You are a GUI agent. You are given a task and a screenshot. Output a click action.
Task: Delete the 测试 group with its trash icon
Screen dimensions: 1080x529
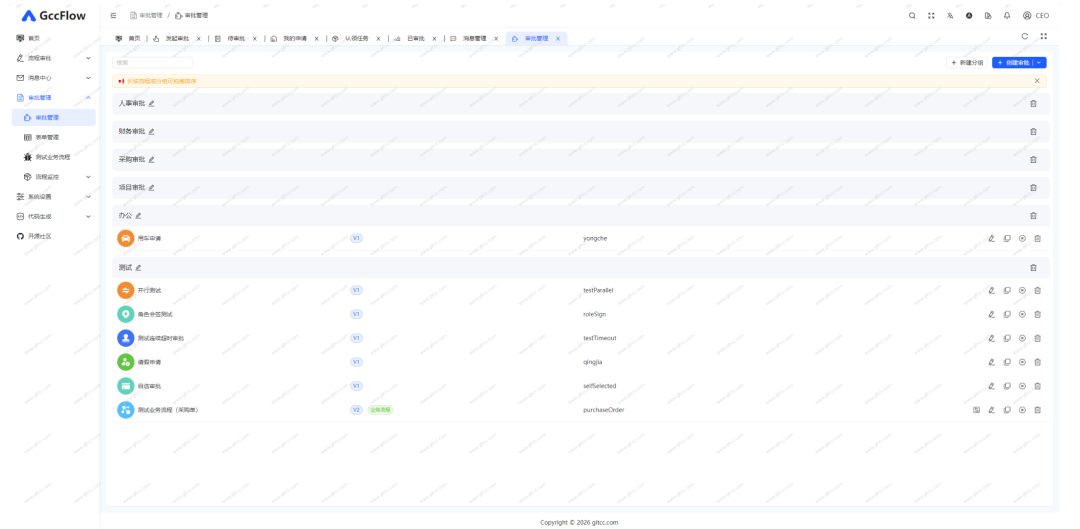tap(1033, 267)
